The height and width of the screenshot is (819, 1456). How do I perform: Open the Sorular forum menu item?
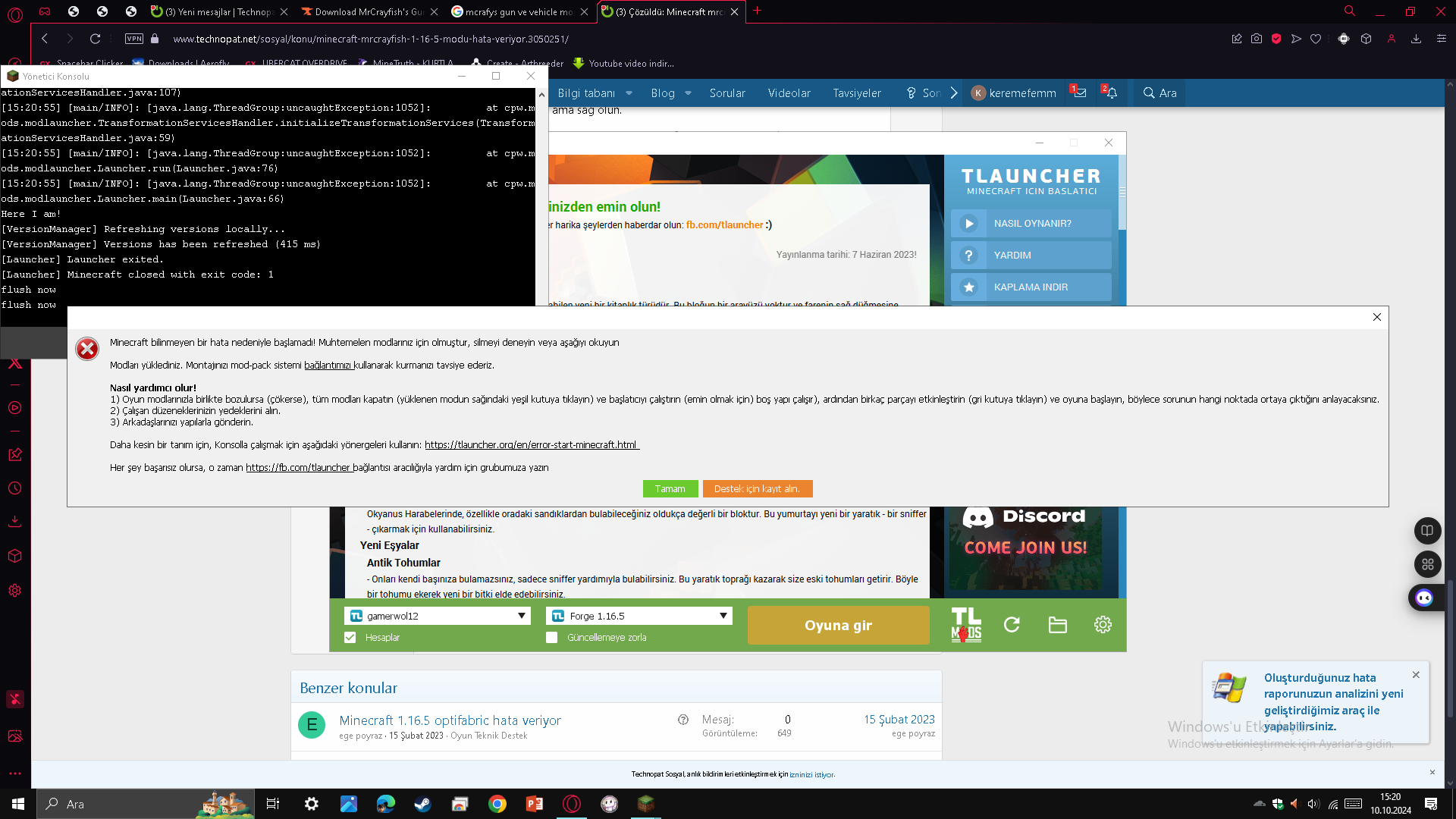727,93
